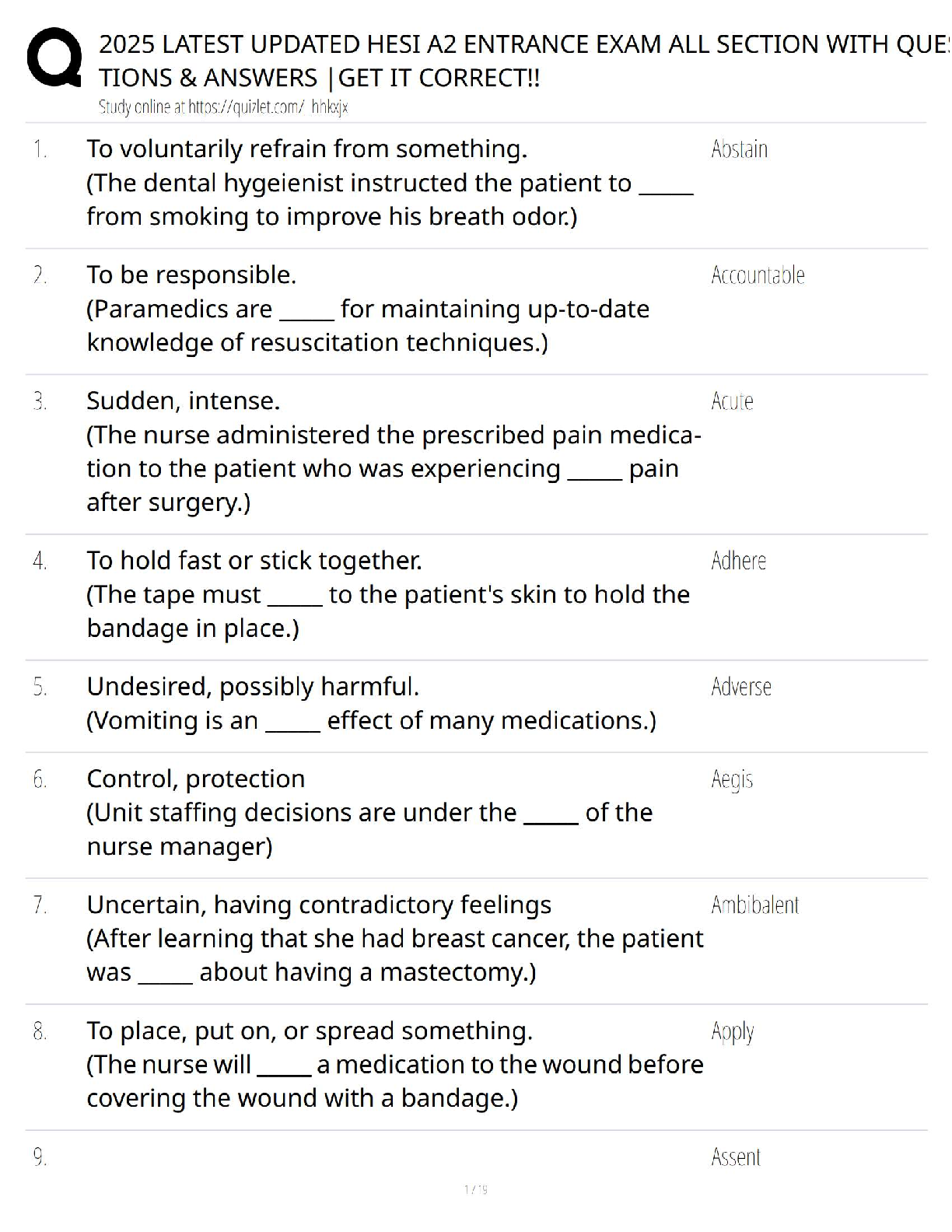Select the word Adhere
Viewport: 952px width, 1232px height.
tap(738, 560)
